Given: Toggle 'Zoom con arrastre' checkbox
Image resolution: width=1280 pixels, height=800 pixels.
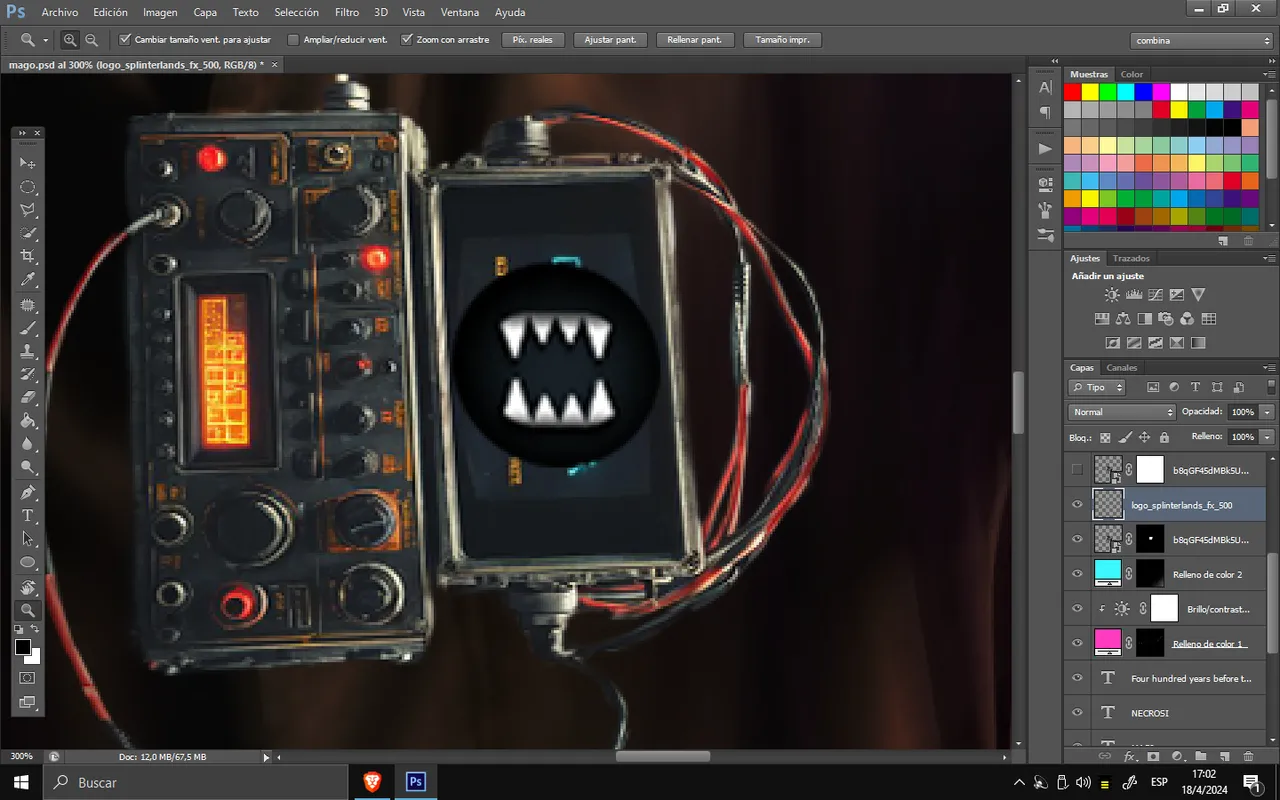Looking at the screenshot, I should pos(407,40).
